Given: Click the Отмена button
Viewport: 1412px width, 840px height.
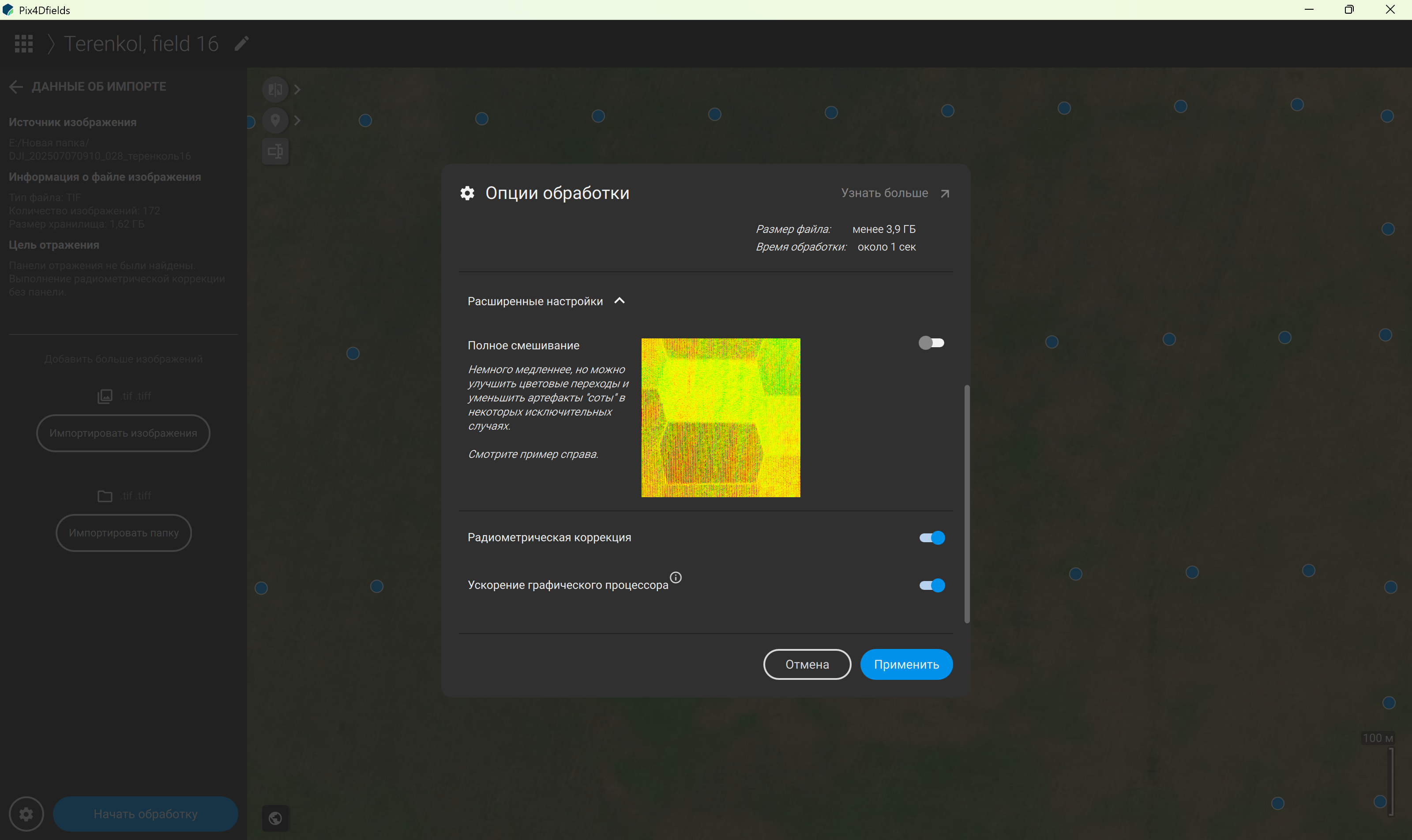Looking at the screenshot, I should [807, 664].
